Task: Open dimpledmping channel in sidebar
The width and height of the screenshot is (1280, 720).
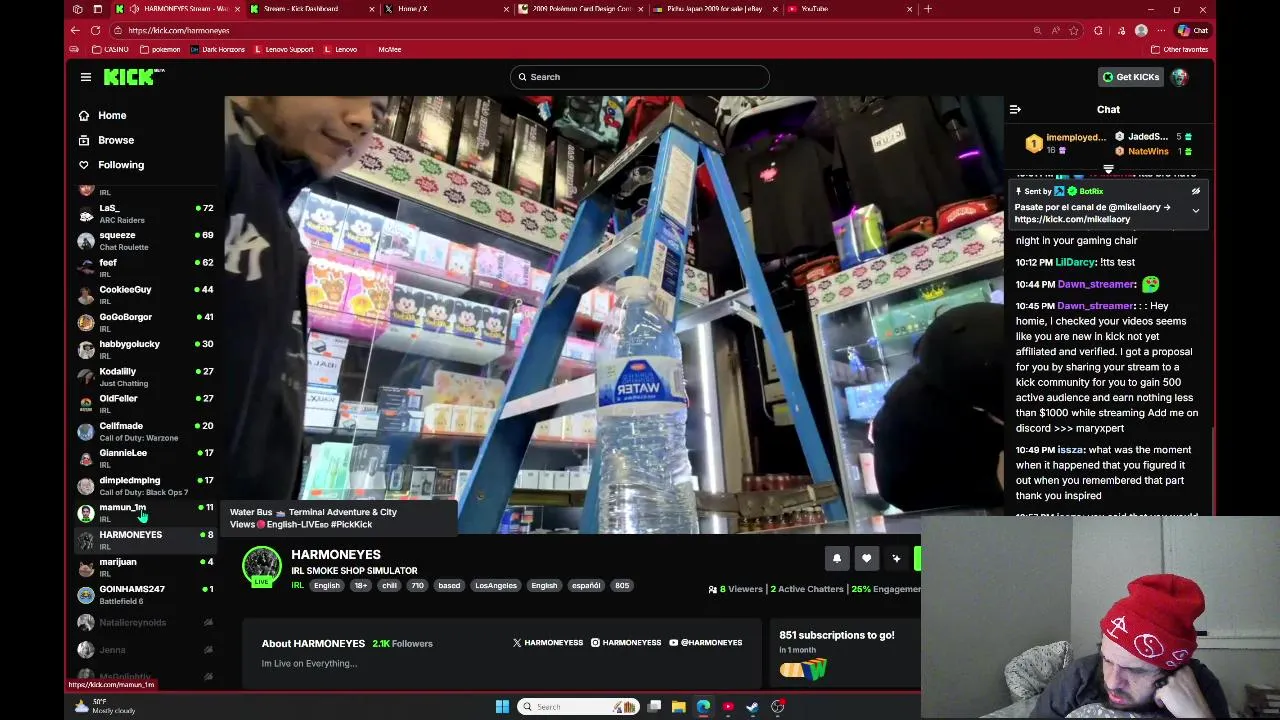Action: tap(146, 486)
